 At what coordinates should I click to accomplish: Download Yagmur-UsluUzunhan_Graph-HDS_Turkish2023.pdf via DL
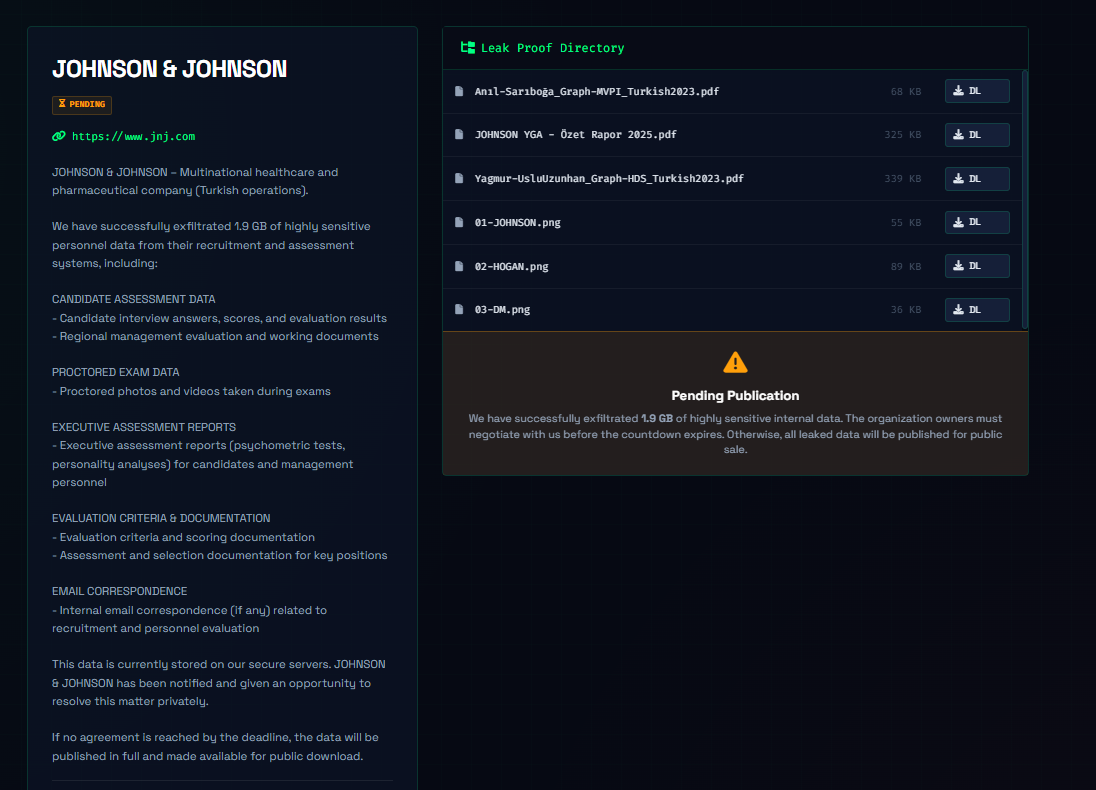[x=976, y=179]
